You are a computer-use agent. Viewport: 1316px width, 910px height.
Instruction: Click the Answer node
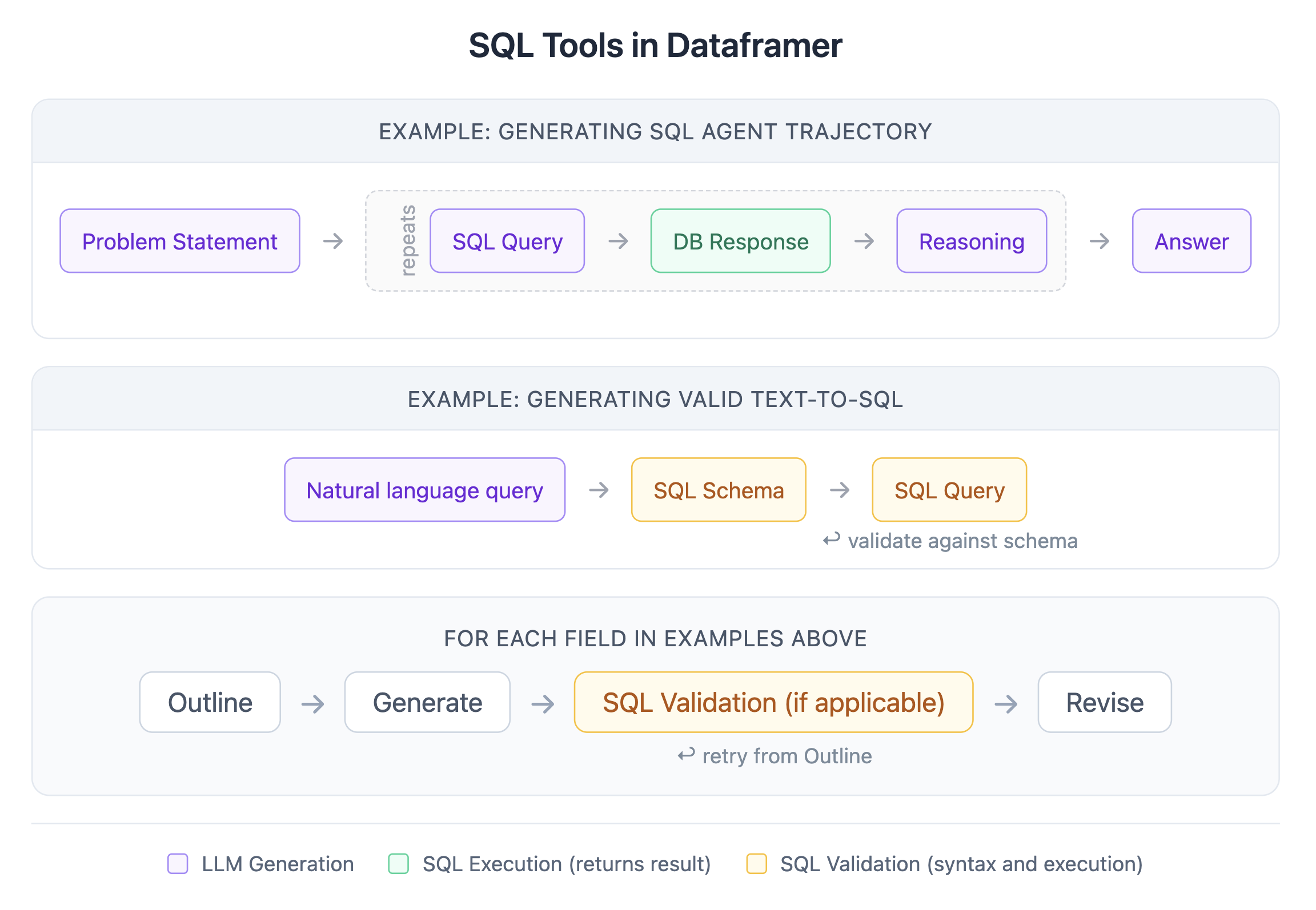pos(1191,240)
